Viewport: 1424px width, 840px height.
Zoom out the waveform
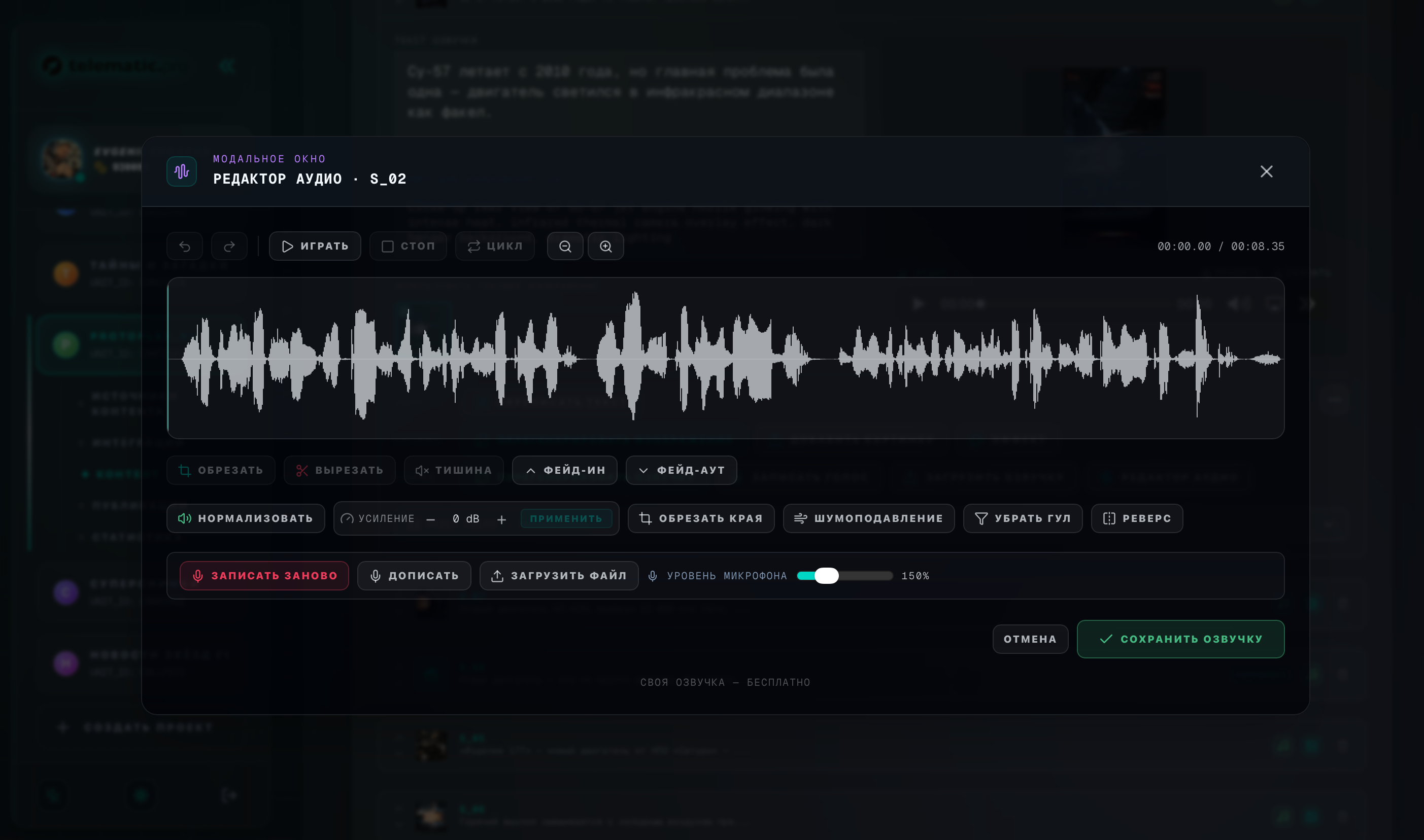(565, 246)
